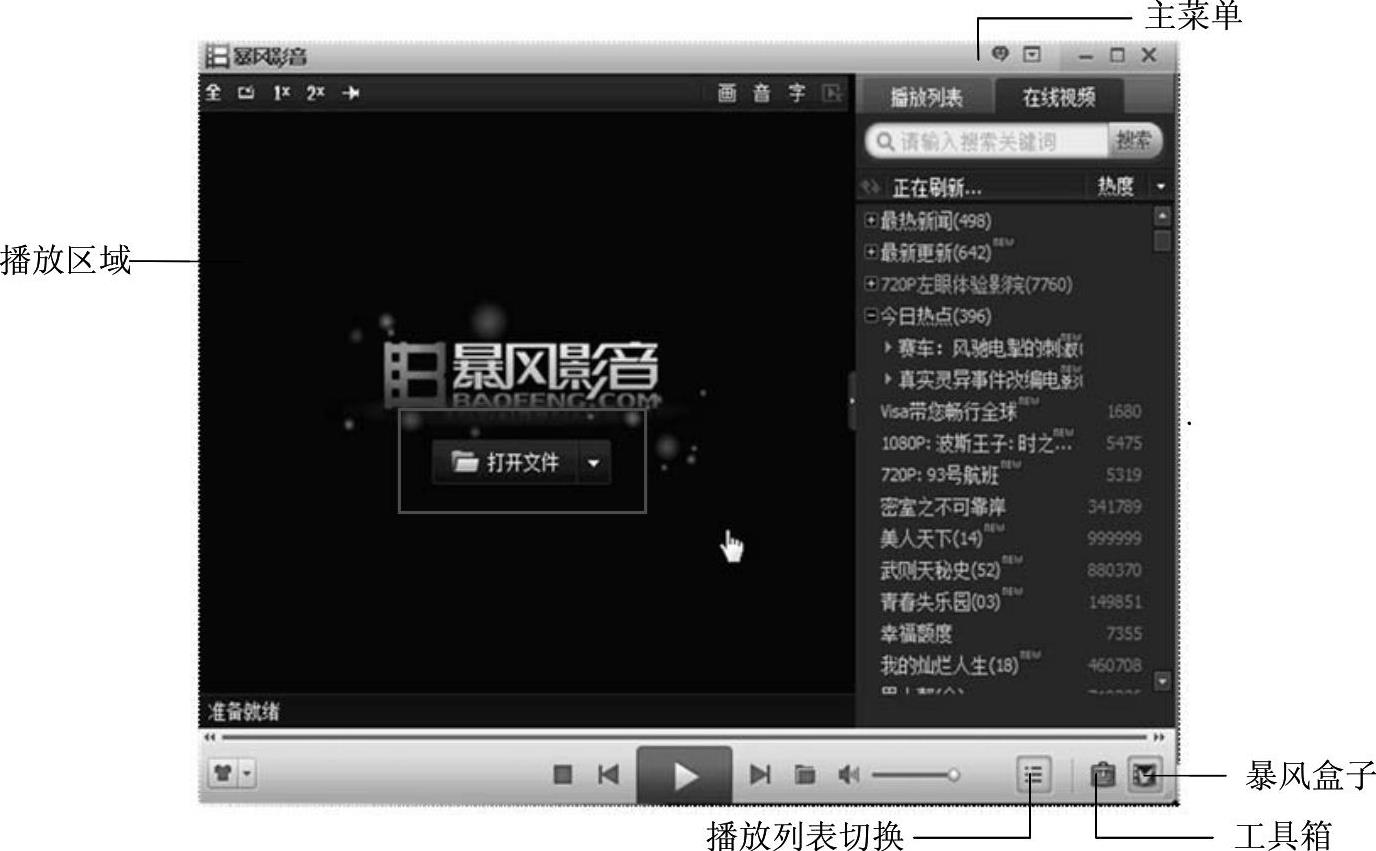The width and height of the screenshot is (1376, 851).
Task: Skip to the next item
Action: (x=761, y=774)
